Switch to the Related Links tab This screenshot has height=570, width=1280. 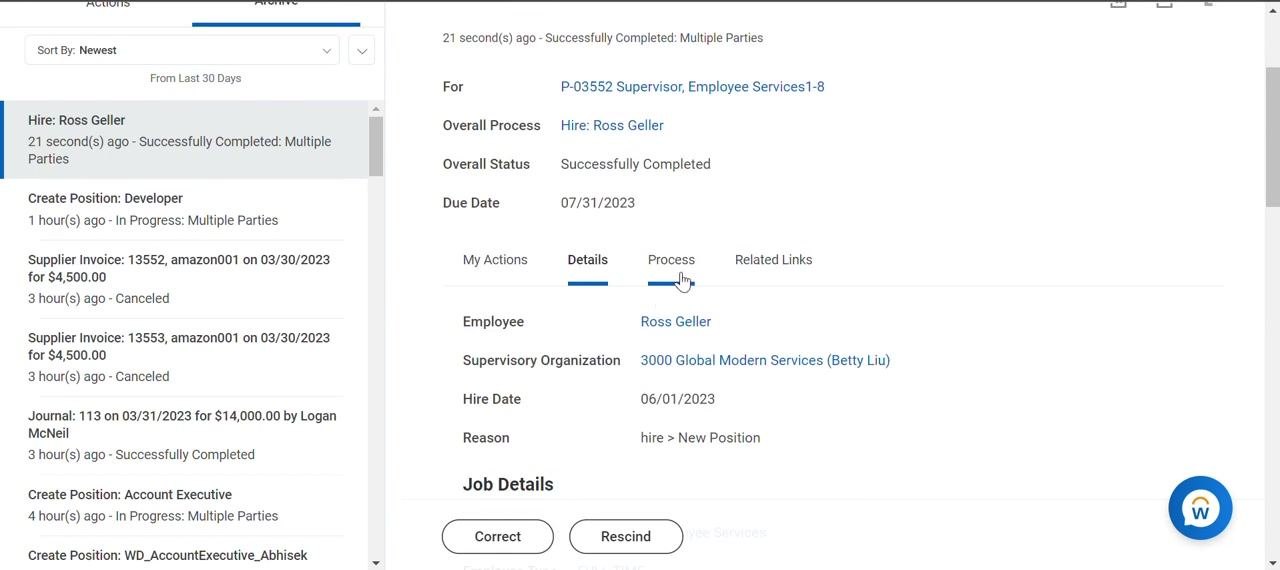pyautogui.click(x=773, y=260)
